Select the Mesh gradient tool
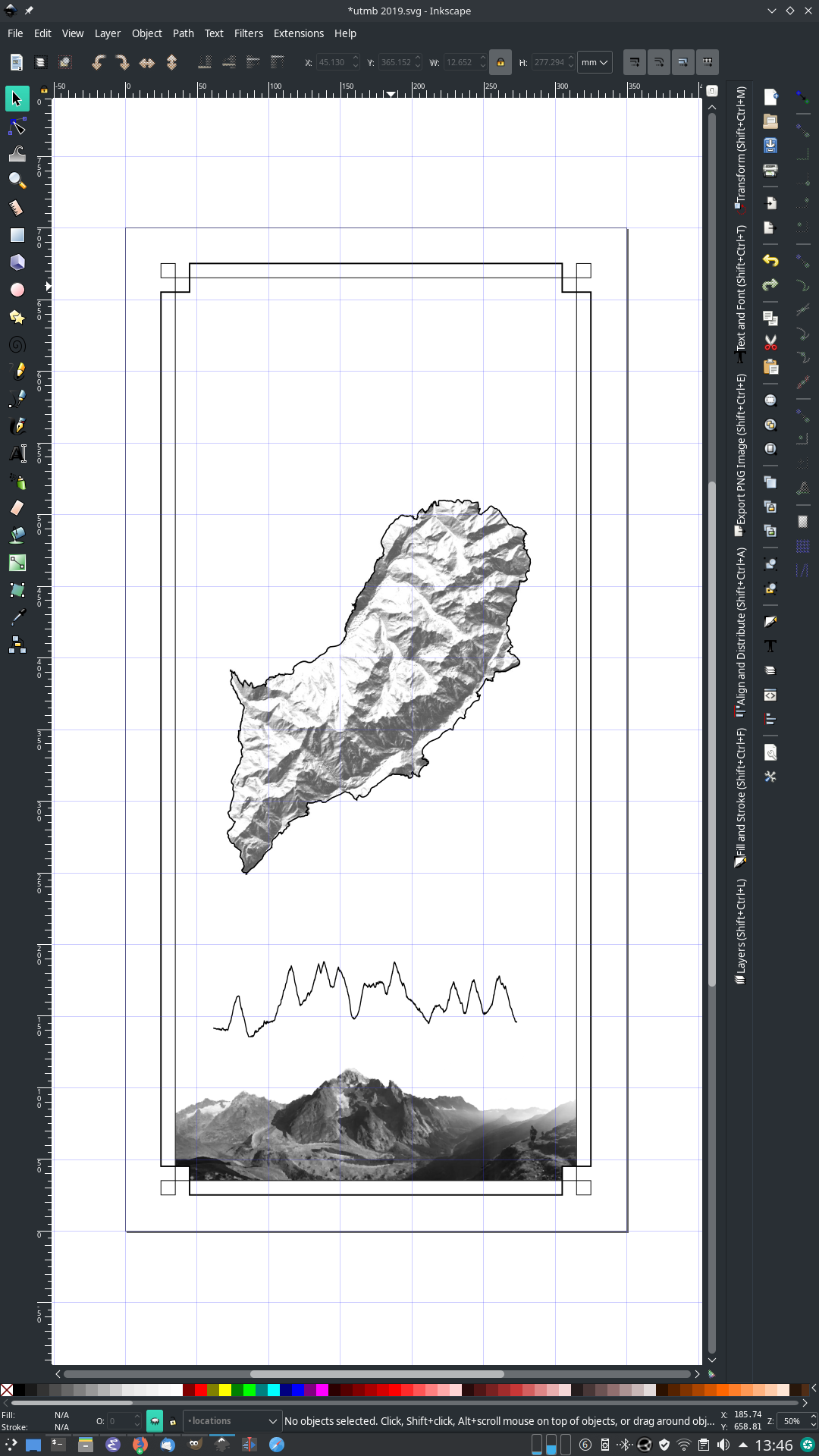Viewport: 819px width, 1456px height. tap(17, 590)
